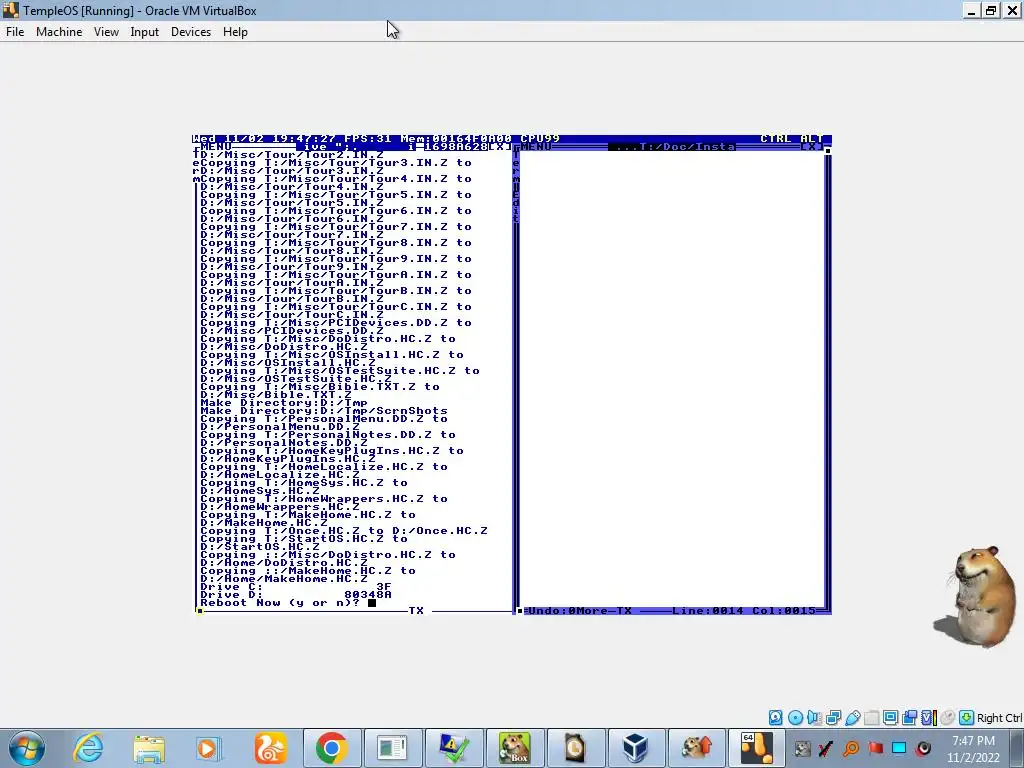Launch Internet Explorer from taskbar

88,748
